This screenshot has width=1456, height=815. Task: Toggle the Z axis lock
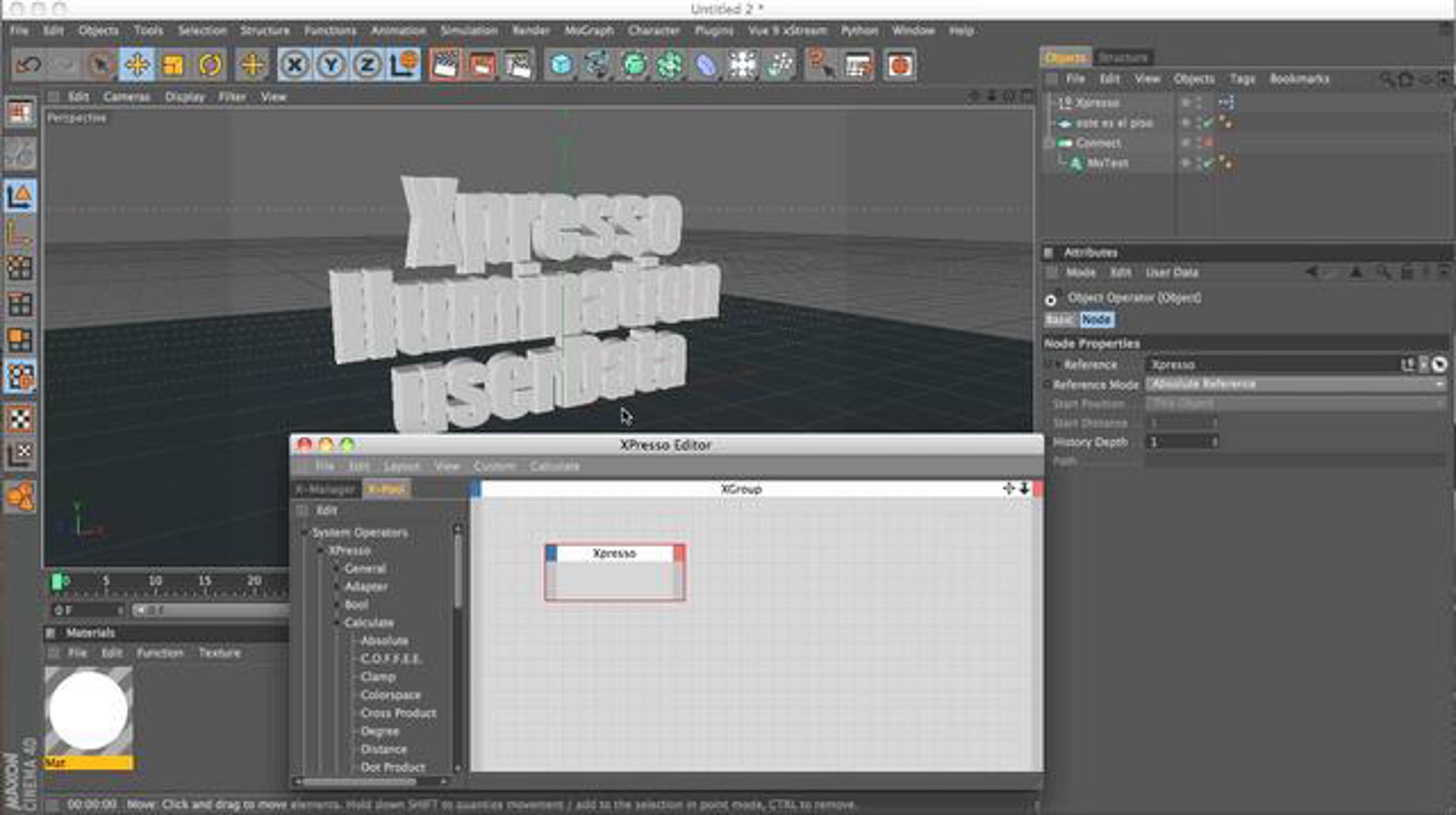tap(368, 64)
